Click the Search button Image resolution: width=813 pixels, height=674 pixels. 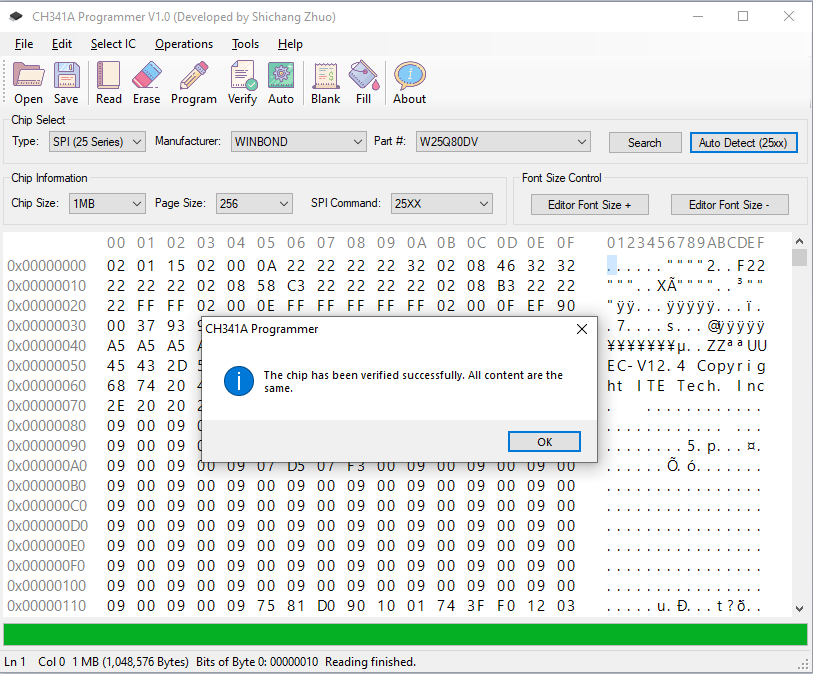[645, 143]
